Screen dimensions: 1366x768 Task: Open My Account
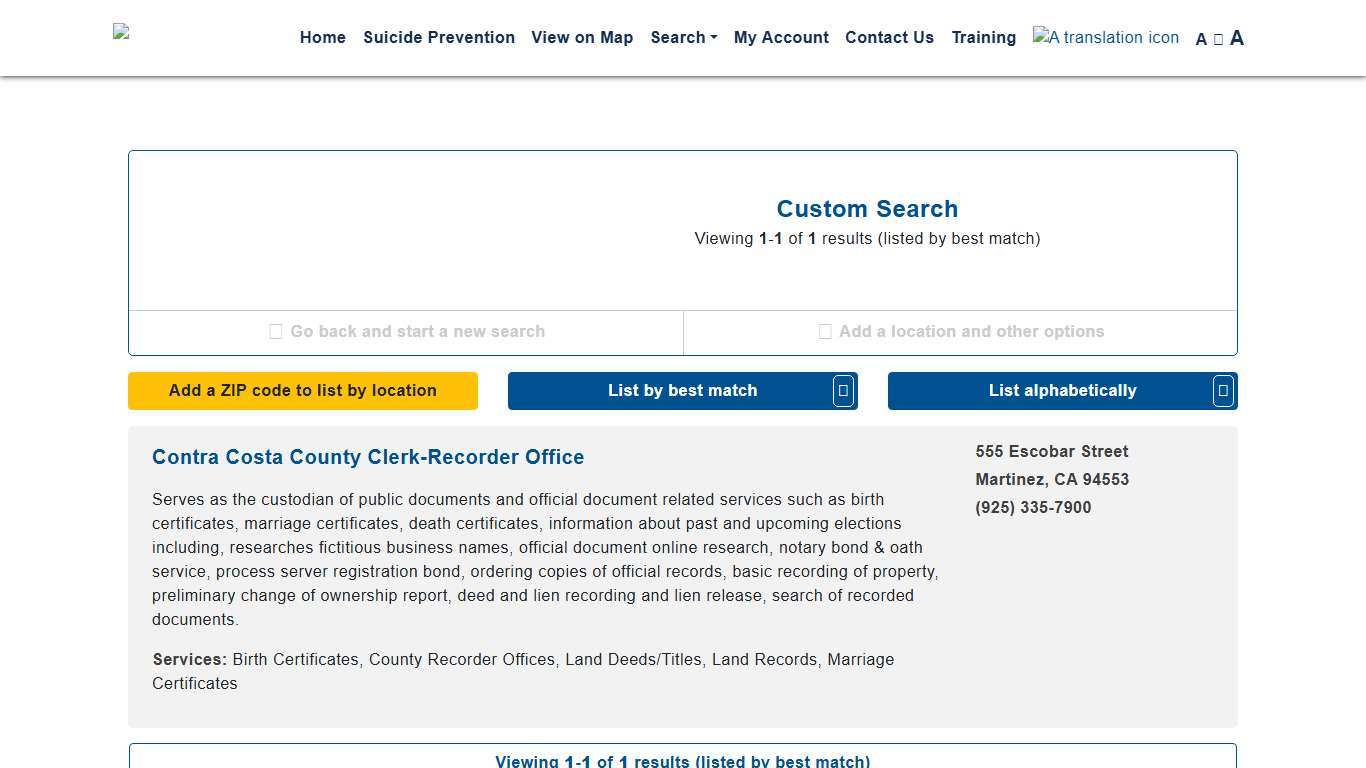click(781, 38)
